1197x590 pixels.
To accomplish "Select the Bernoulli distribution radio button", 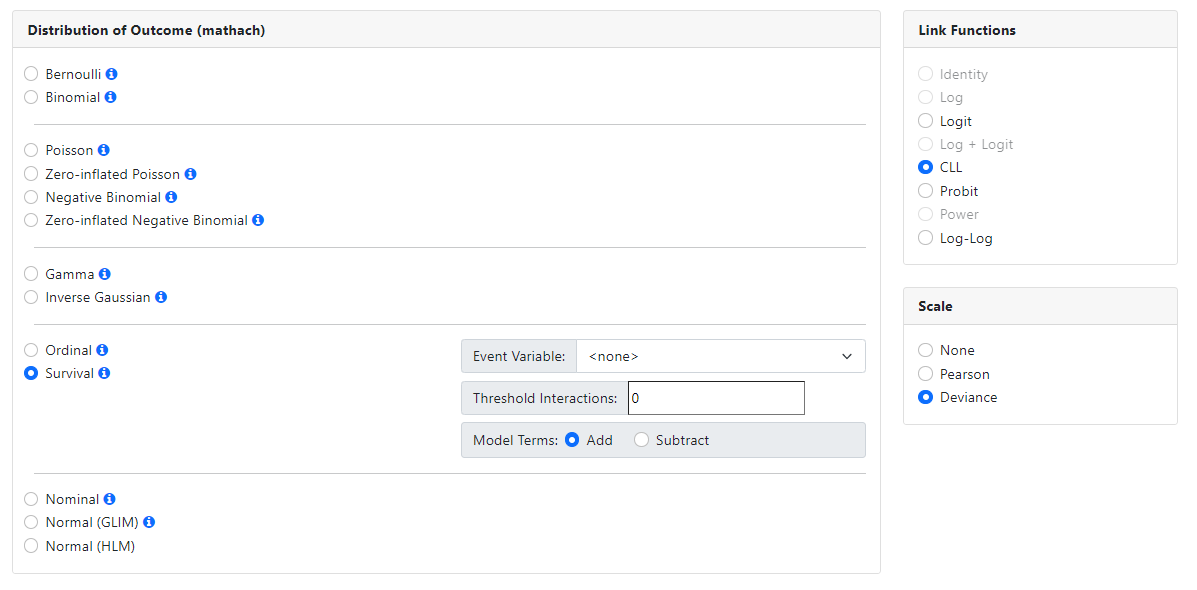I will [x=31, y=74].
